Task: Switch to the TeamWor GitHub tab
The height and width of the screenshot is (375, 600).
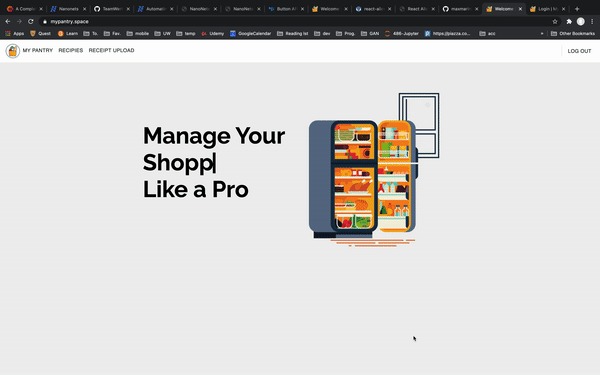Action: (111, 9)
